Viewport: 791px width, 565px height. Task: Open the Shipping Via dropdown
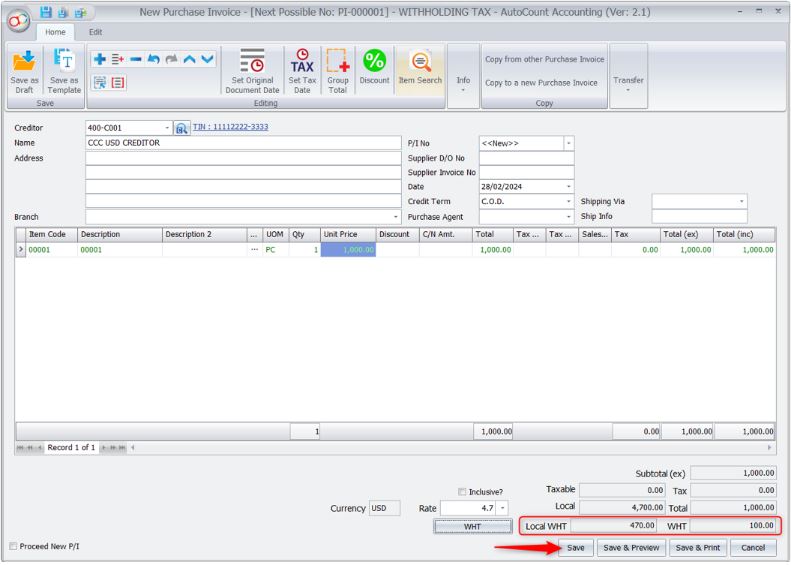click(742, 201)
